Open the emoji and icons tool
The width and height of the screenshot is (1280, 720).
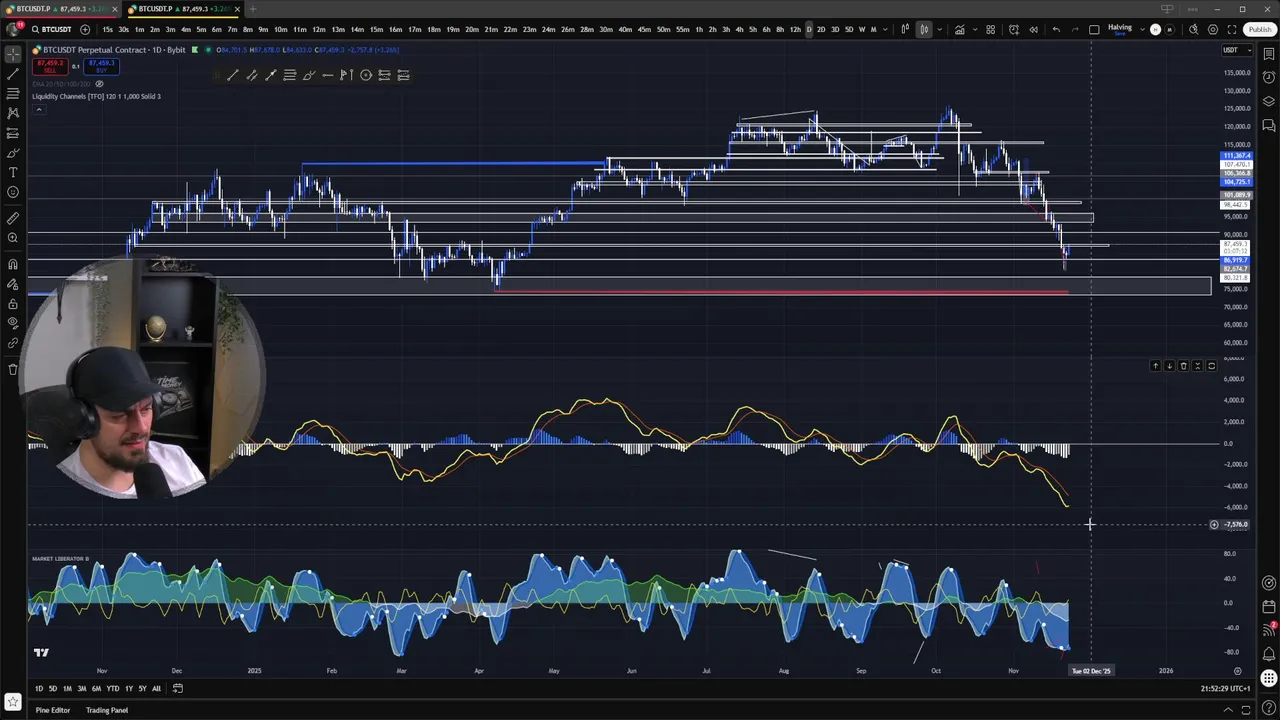pyautogui.click(x=13, y=192)
